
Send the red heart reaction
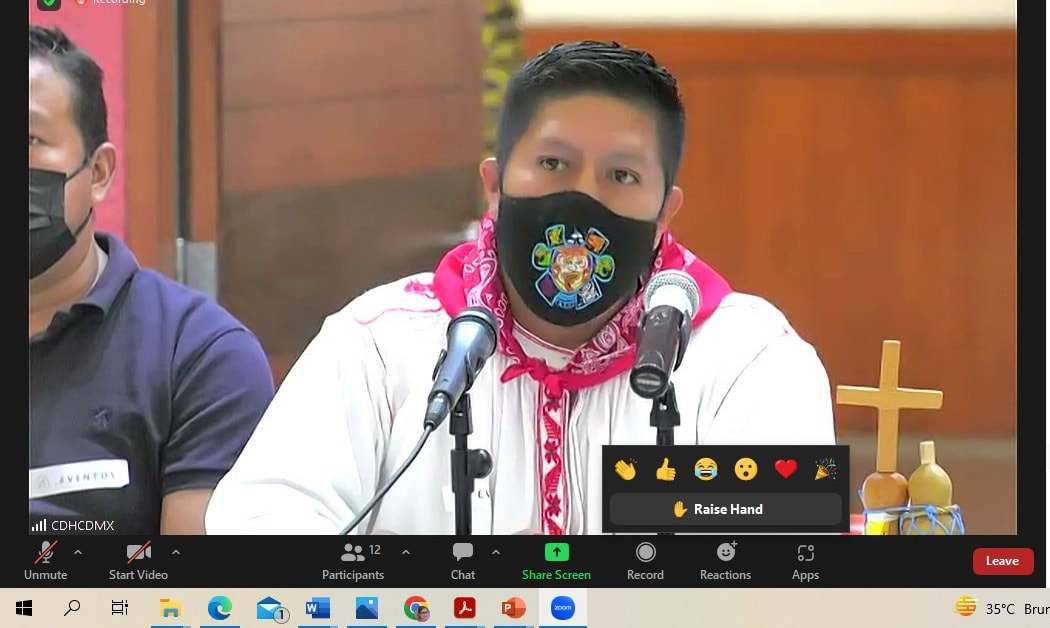tap(785, 469)
